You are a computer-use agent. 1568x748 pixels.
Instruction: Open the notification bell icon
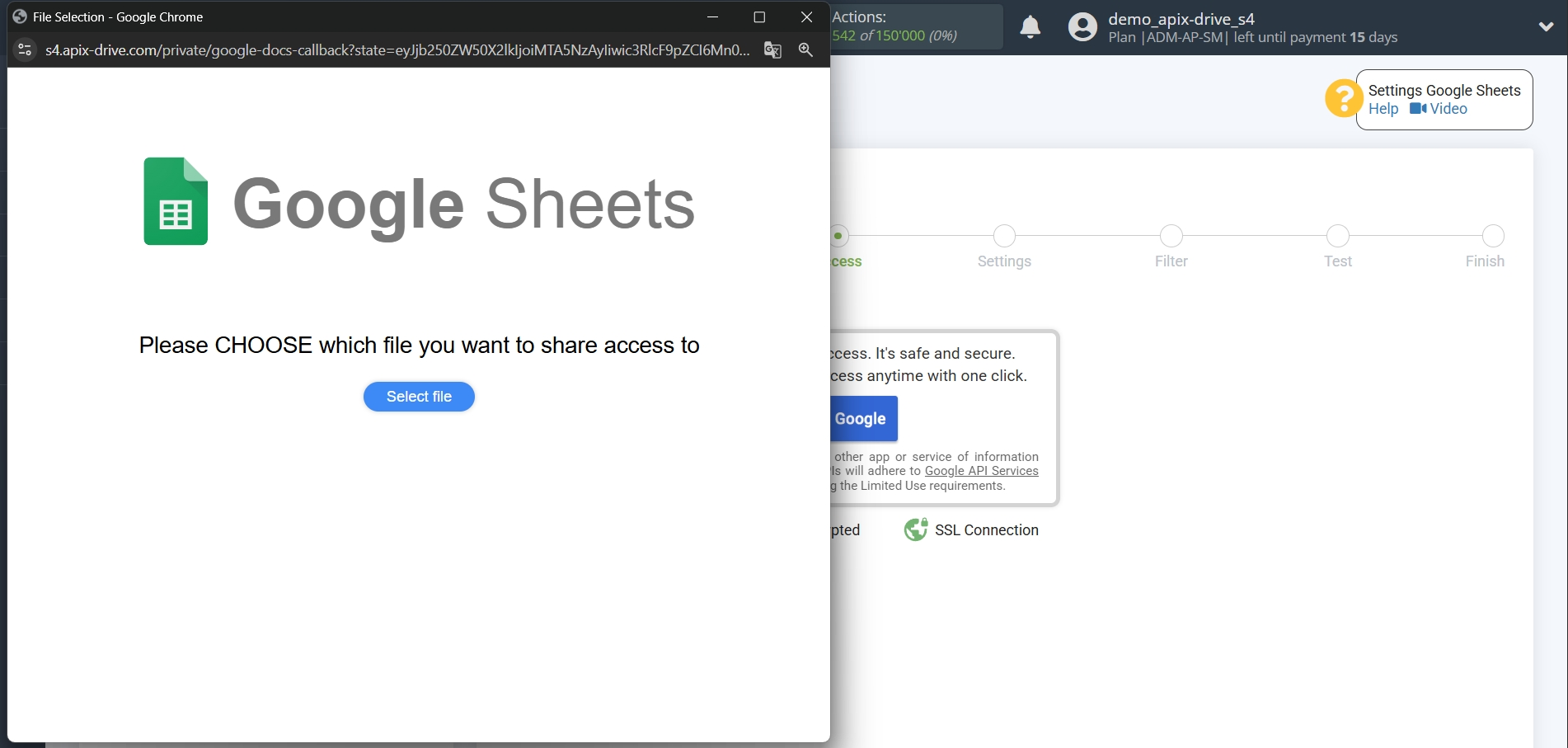pos(1030,26)
